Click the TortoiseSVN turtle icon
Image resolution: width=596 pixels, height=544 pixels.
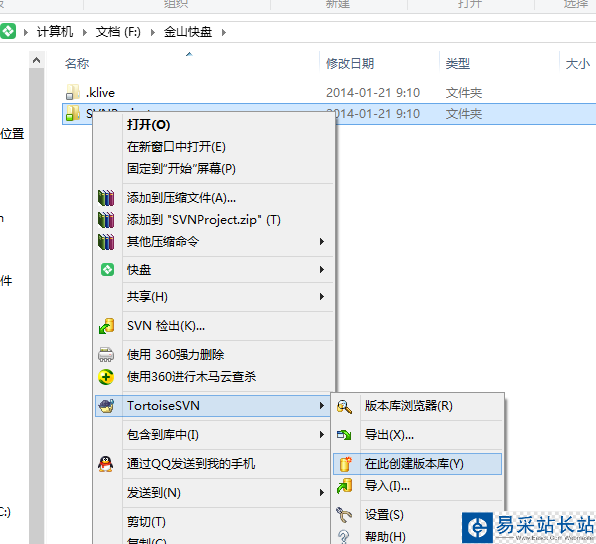point(106,406)
